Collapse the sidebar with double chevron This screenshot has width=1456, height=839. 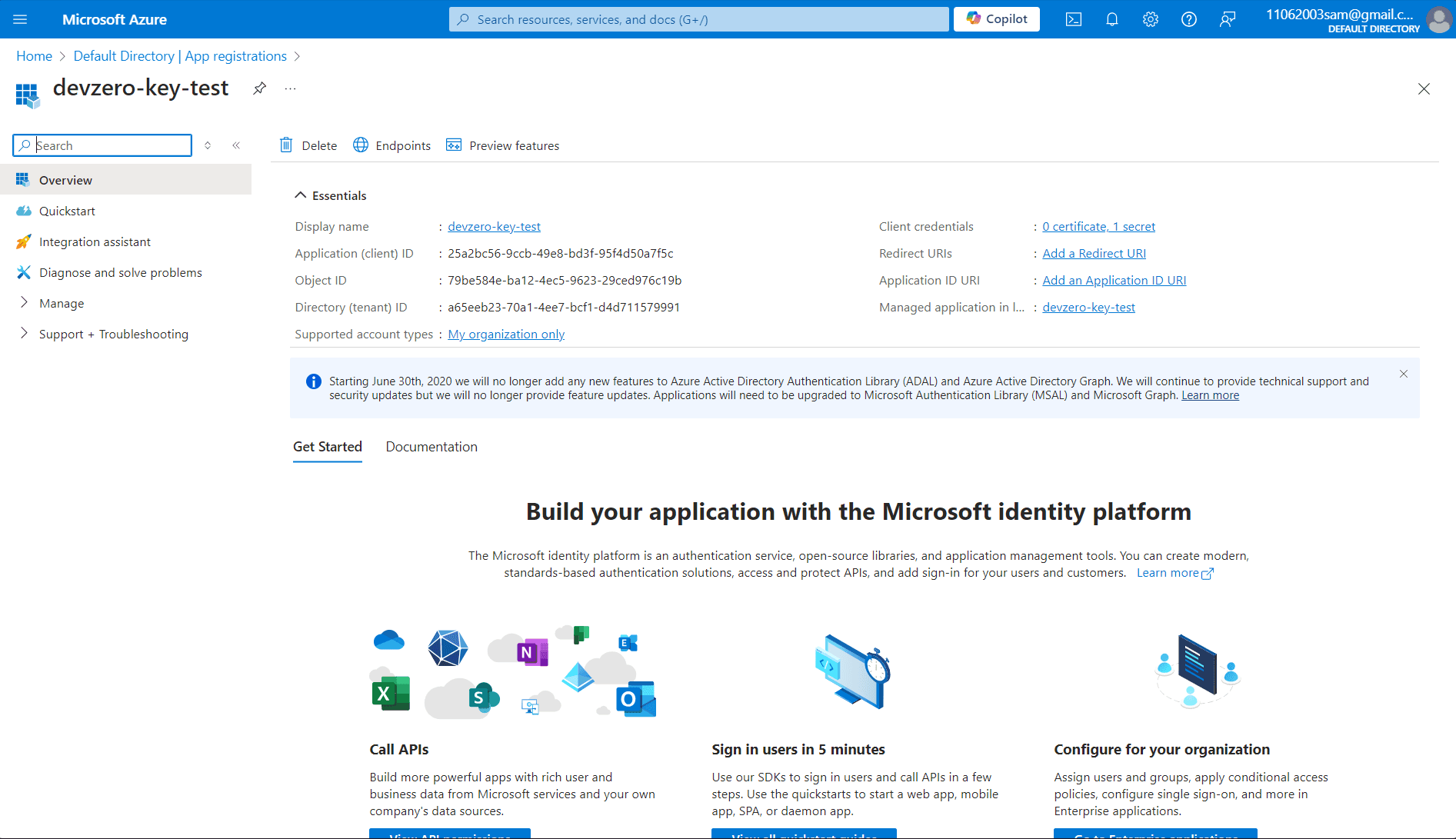pyautogui.click(x=236, y=145)
